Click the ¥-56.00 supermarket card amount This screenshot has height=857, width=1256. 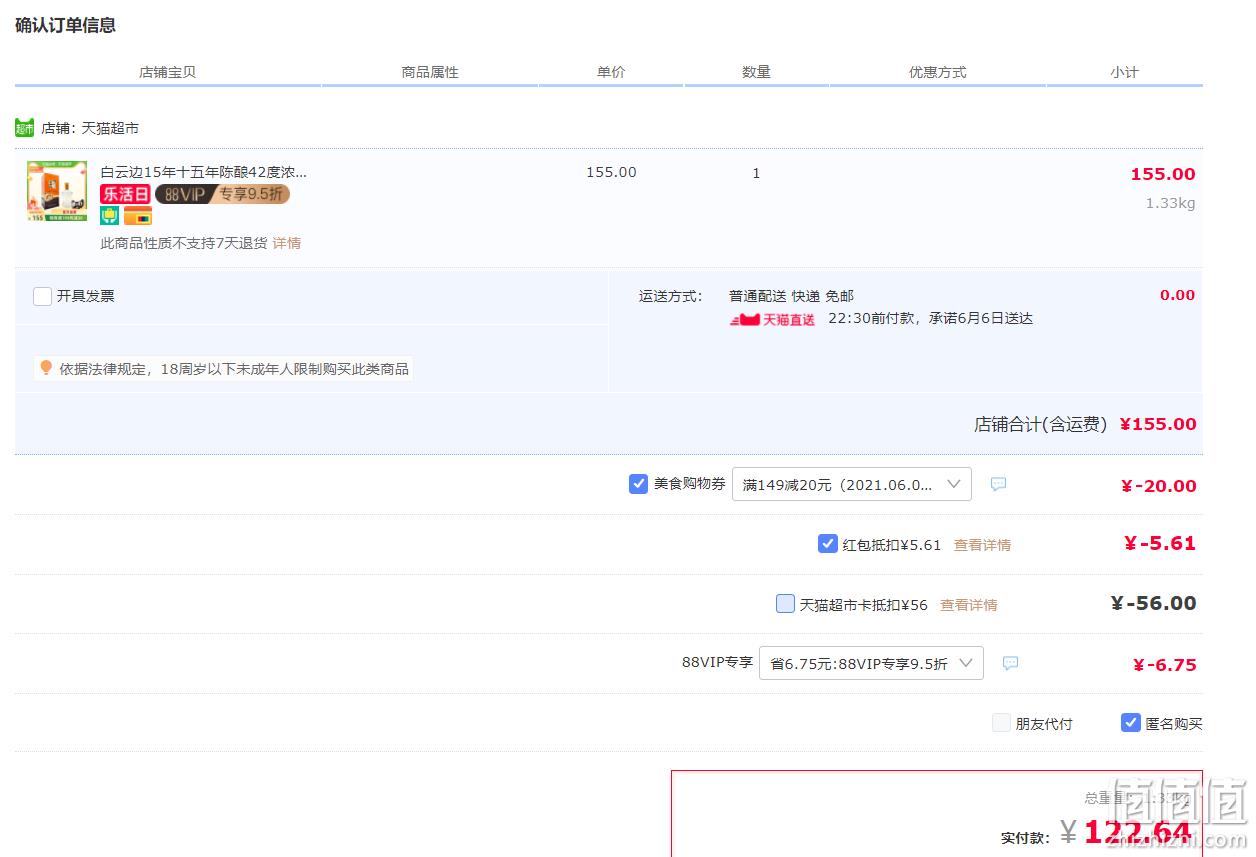(1153, 603)
